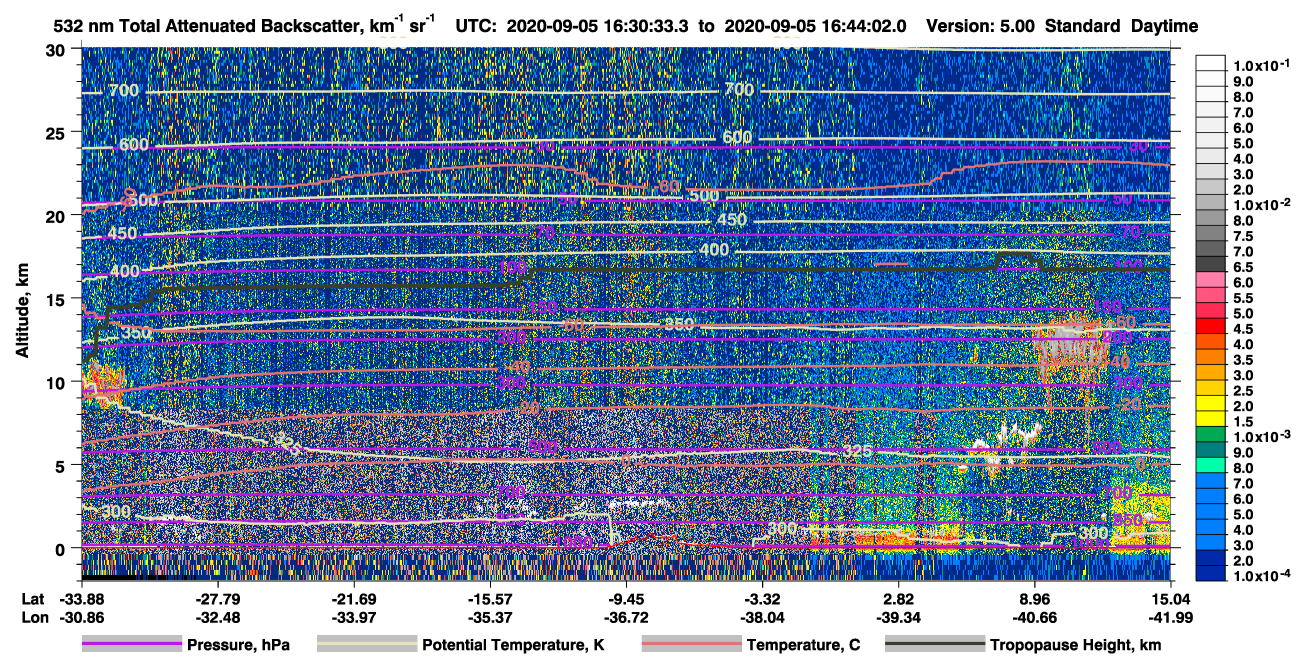Click the 'Pressure, hPa' legend label
This screenshot has height=667, width=1300.
237,645
